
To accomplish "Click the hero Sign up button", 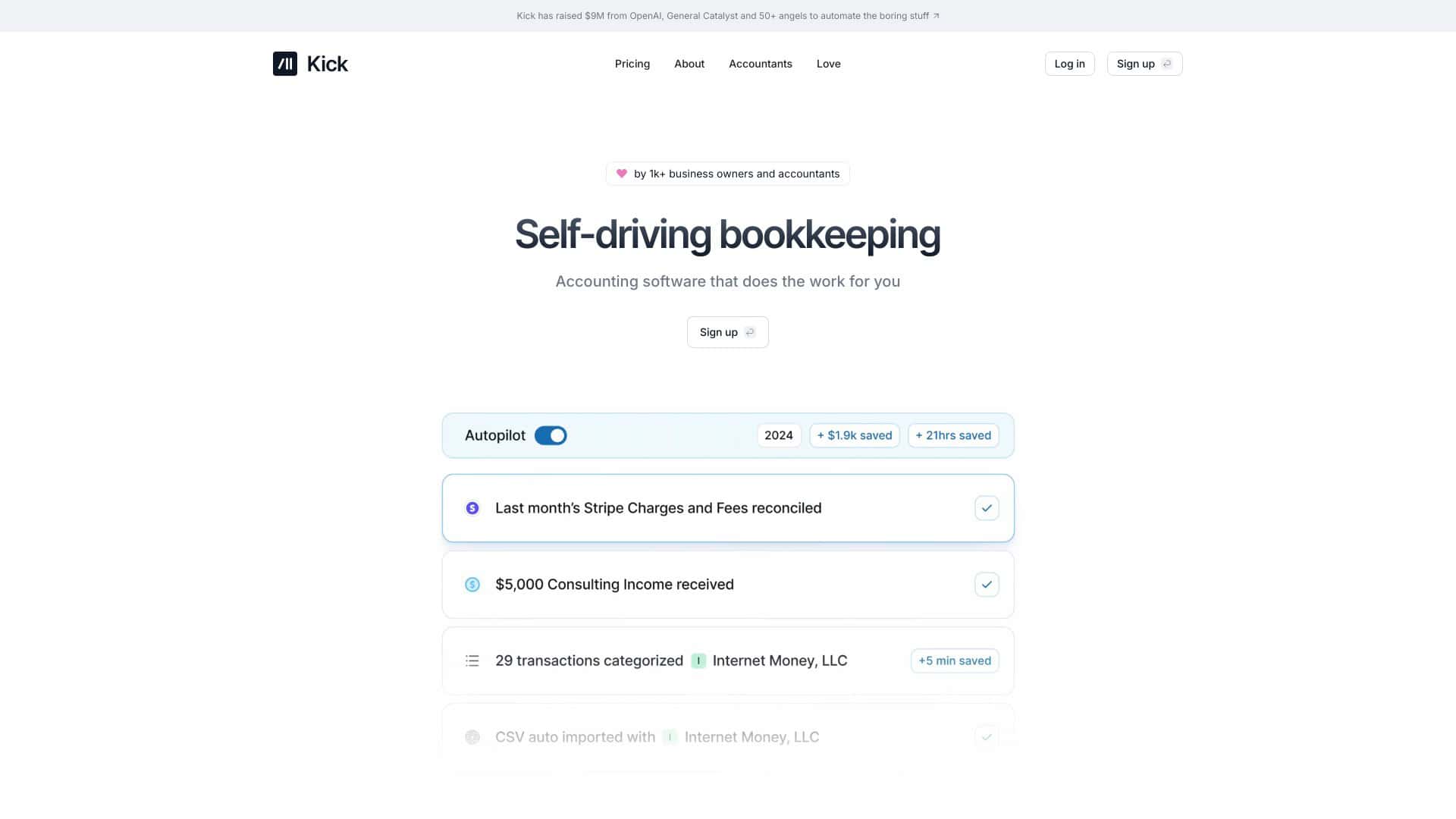I will [727, 332].
